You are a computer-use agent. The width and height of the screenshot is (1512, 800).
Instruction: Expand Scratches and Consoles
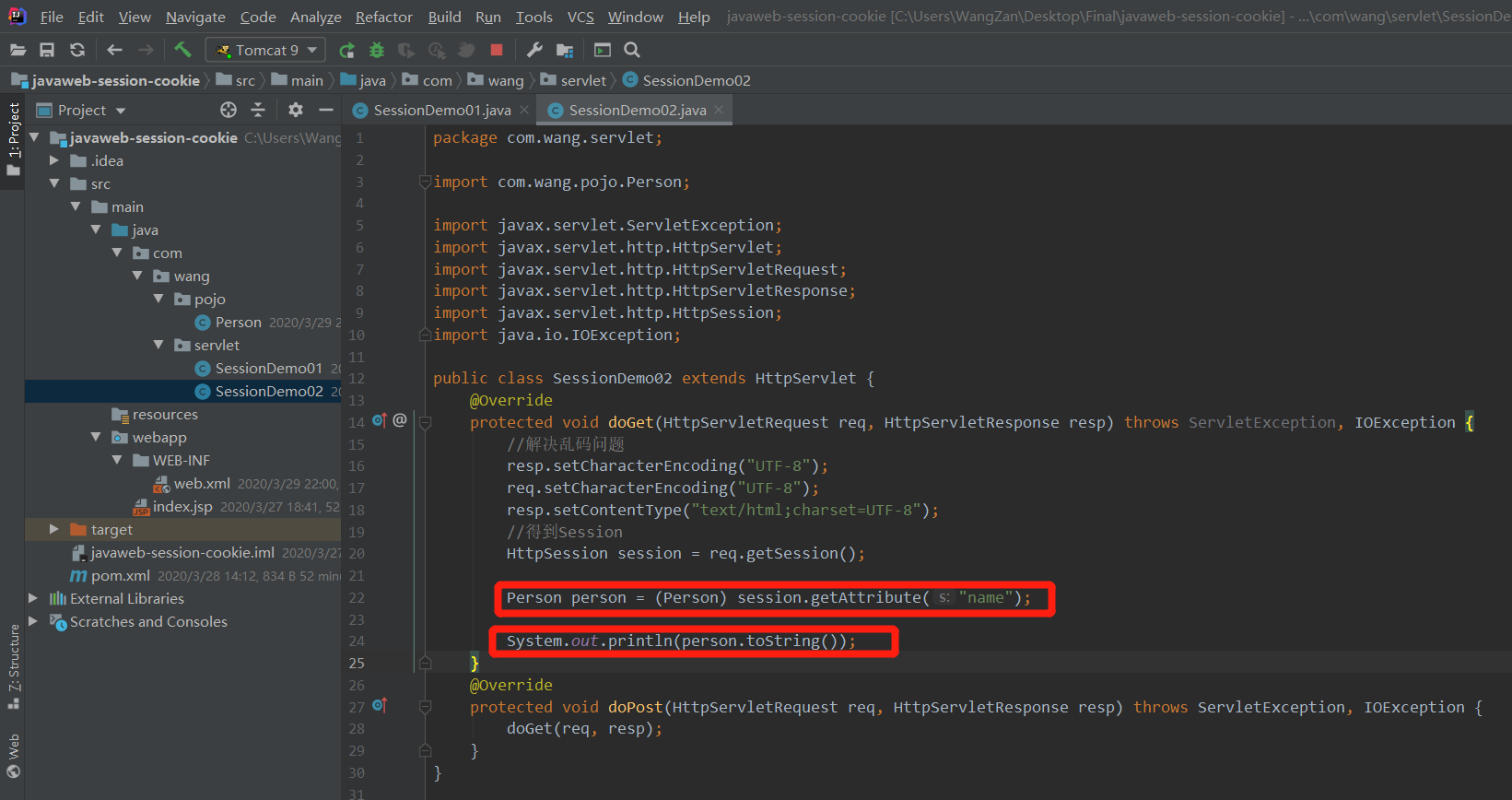pyautogui.click(x=34, y=621)
